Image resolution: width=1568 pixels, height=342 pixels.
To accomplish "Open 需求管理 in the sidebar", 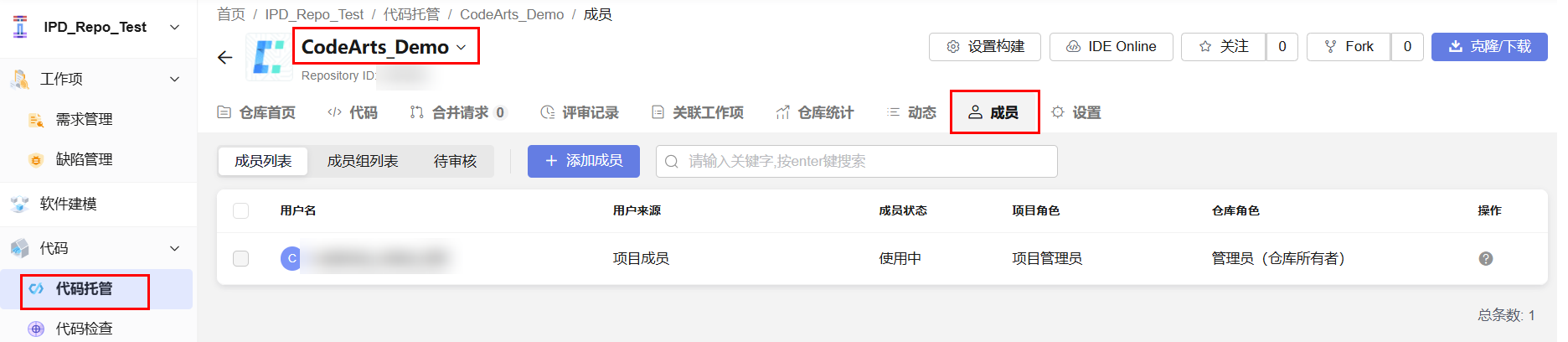I will tap(84, 119).
